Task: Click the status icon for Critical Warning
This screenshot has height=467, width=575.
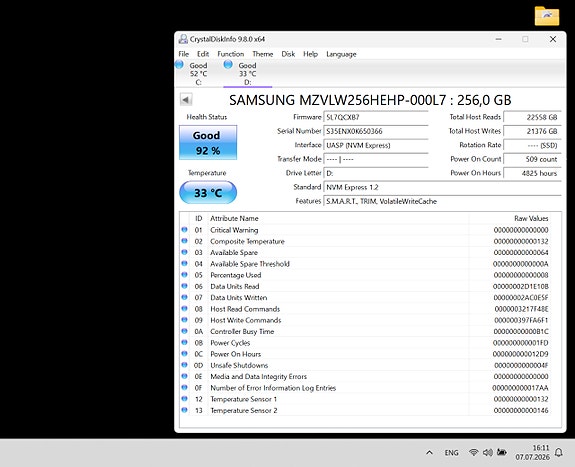Action: click(184, 230)
